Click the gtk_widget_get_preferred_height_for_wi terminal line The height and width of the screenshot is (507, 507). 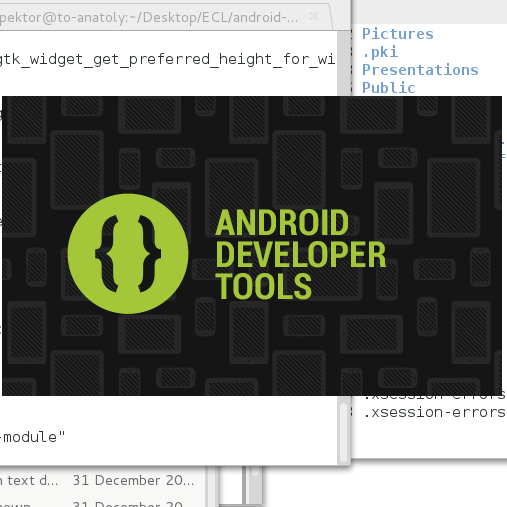(x=167, y=59)
